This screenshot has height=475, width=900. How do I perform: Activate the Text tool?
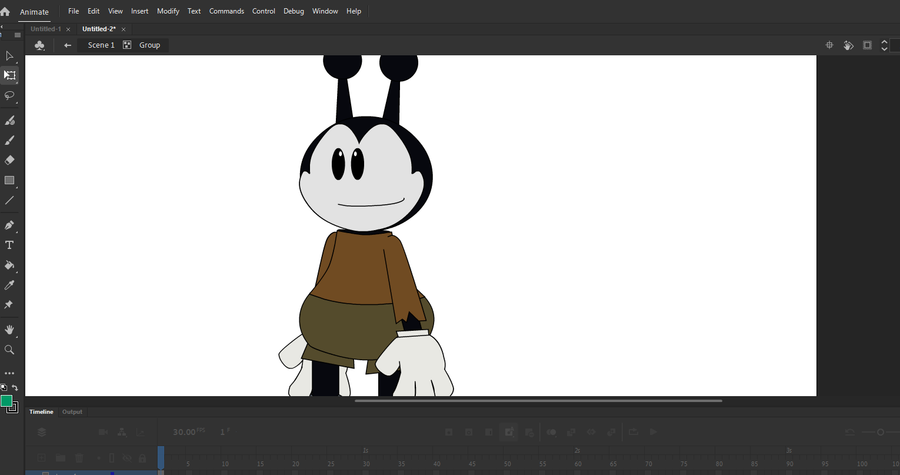tap(9, 245)
